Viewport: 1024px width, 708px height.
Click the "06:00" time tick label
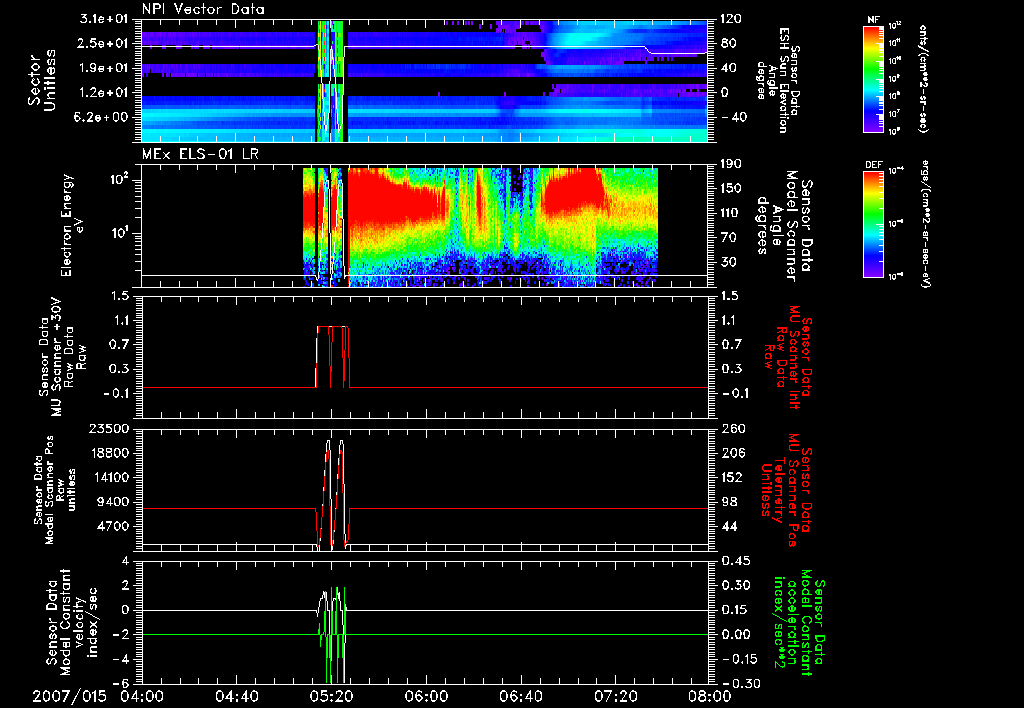click(x=426, y=696)
